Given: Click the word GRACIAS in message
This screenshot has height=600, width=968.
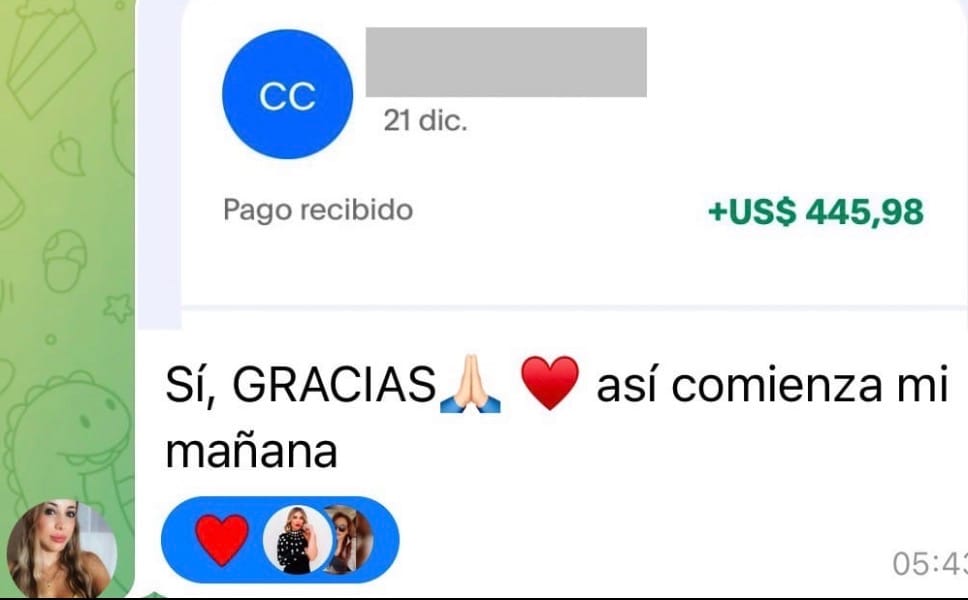Looking at the screenshot, I should pyautogui.click(x=334, y=384).
